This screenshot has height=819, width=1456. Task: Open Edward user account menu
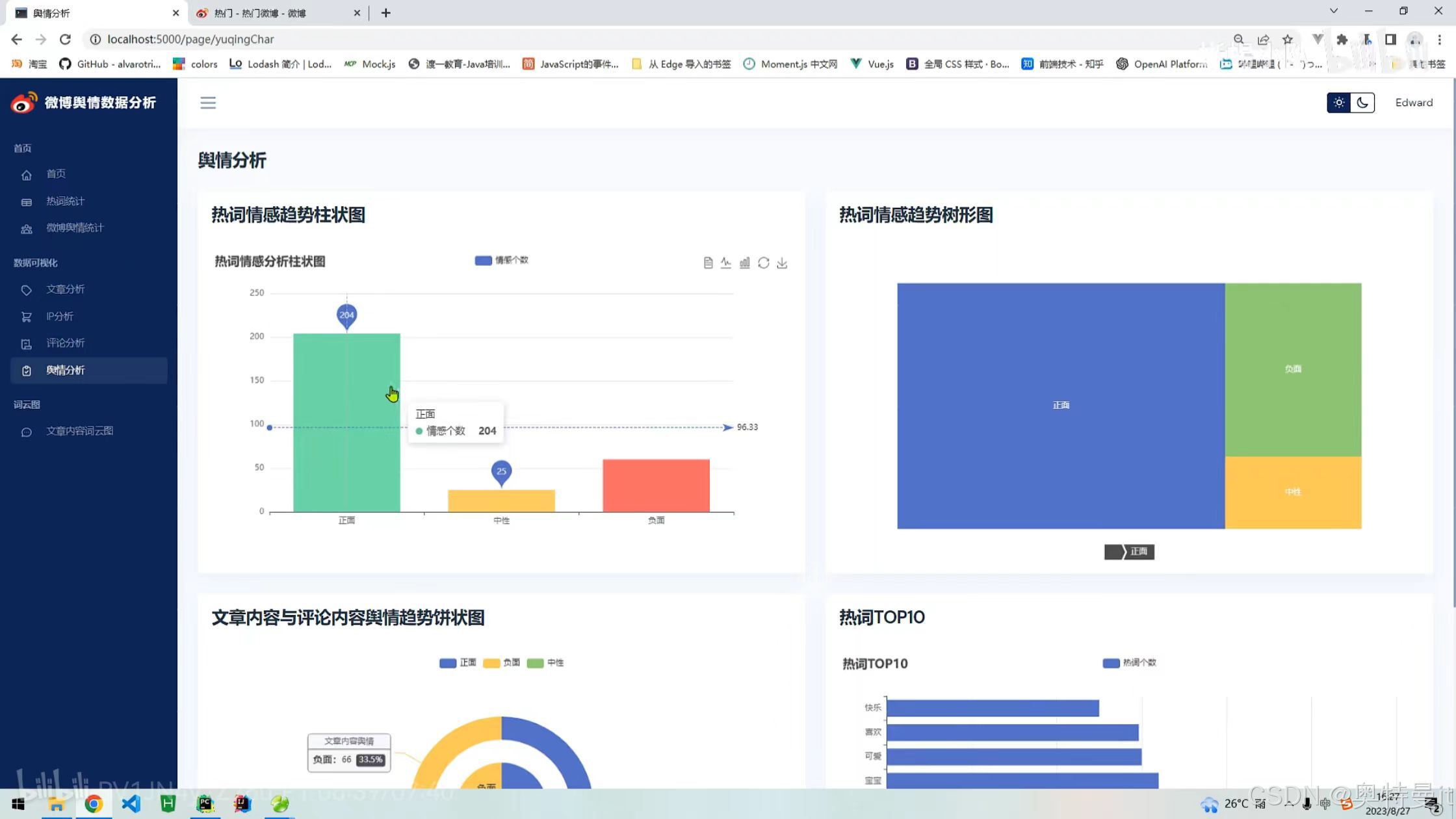coord(1414,103)
